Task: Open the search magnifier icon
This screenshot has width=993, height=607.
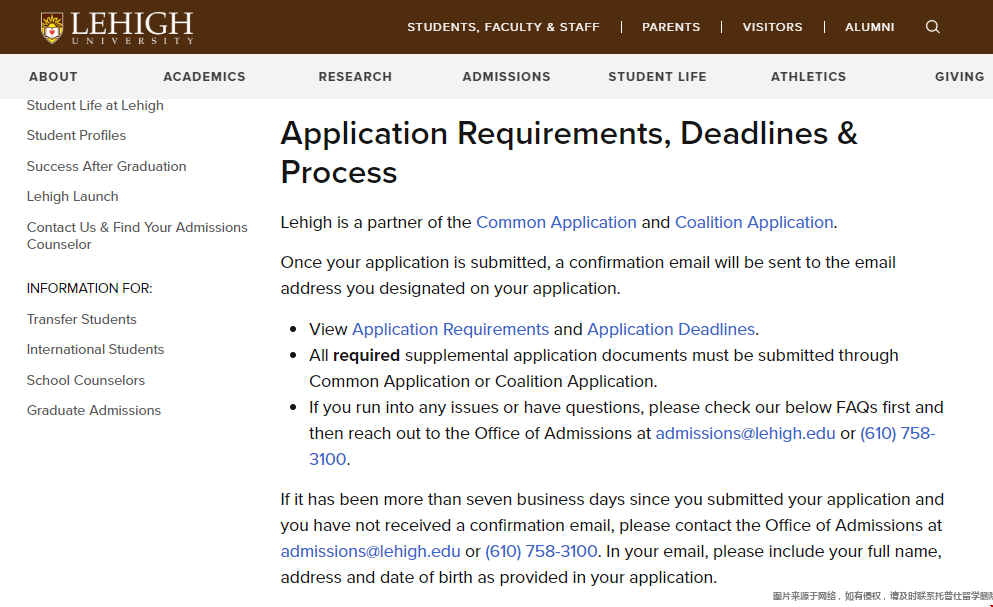Action: pos(932,27)
